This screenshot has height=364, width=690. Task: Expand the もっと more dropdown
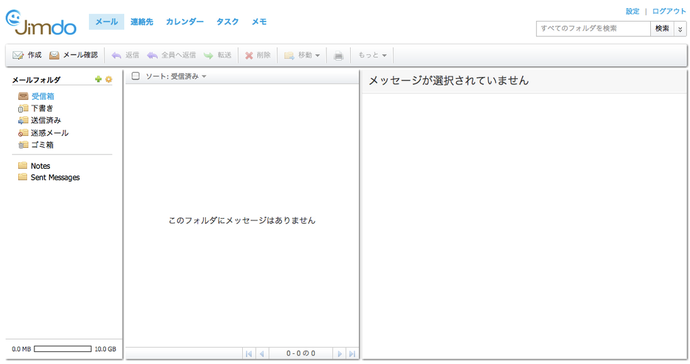(x=384, y=55)
